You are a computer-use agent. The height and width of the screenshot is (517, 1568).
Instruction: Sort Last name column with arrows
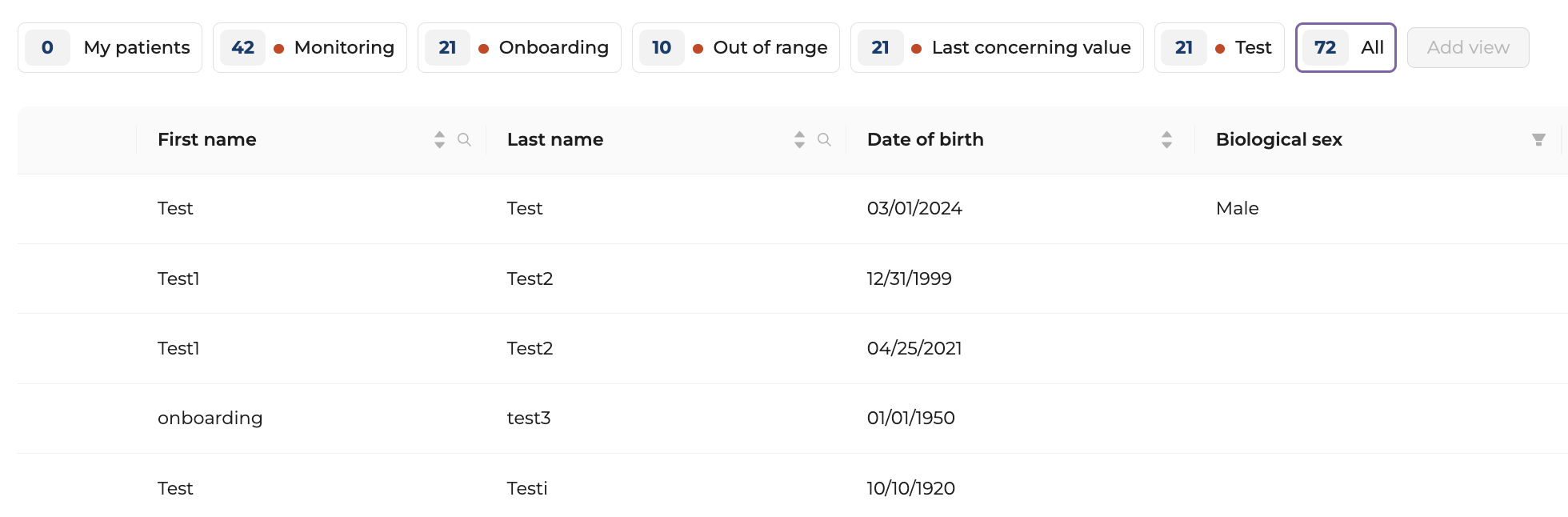[799, 140]
